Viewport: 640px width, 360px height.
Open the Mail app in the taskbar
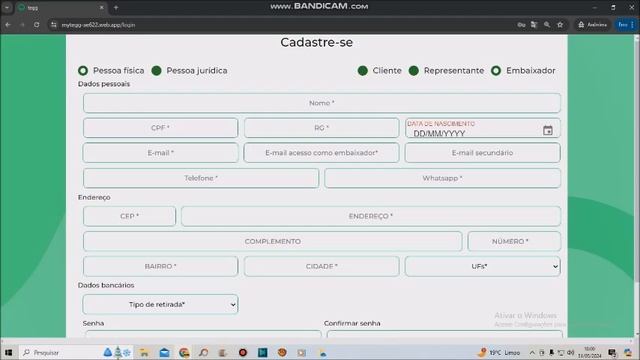(x=164, y=353)
